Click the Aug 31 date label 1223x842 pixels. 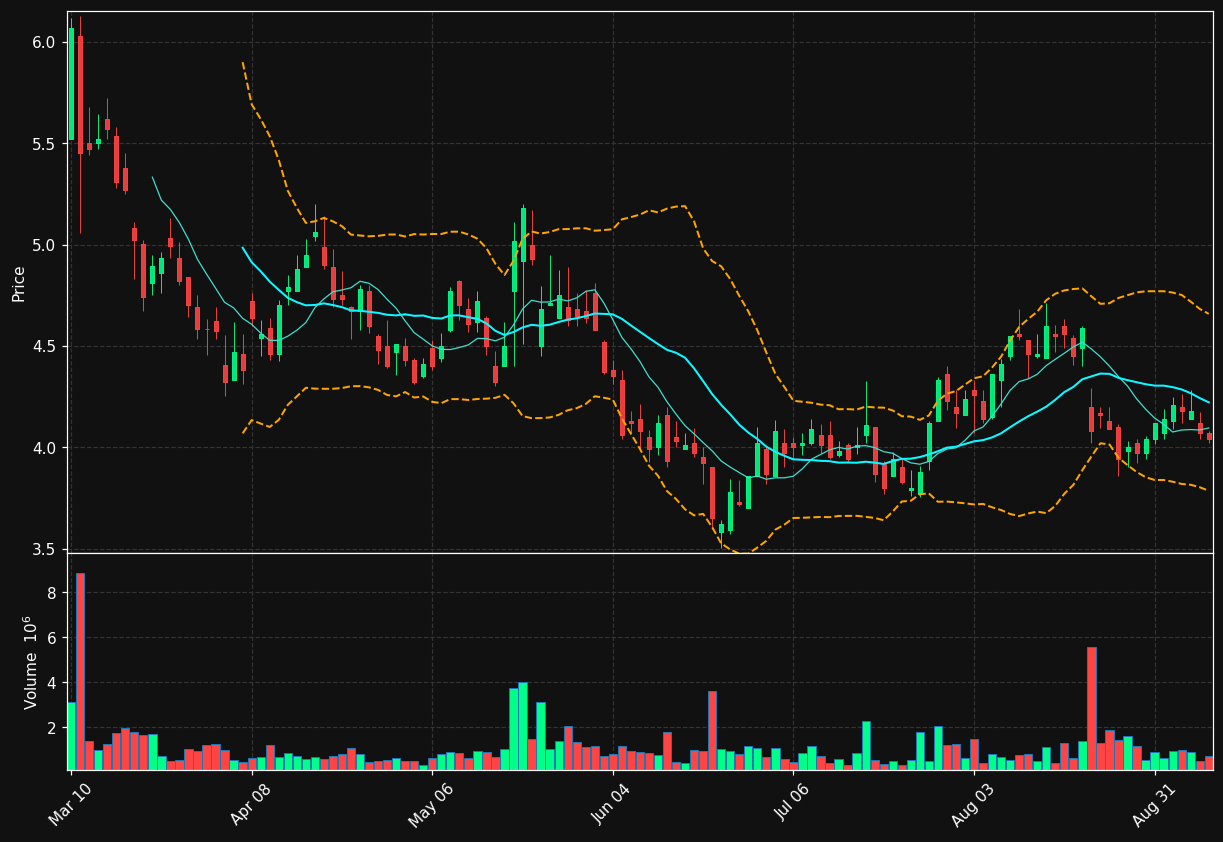(1153, 803)
